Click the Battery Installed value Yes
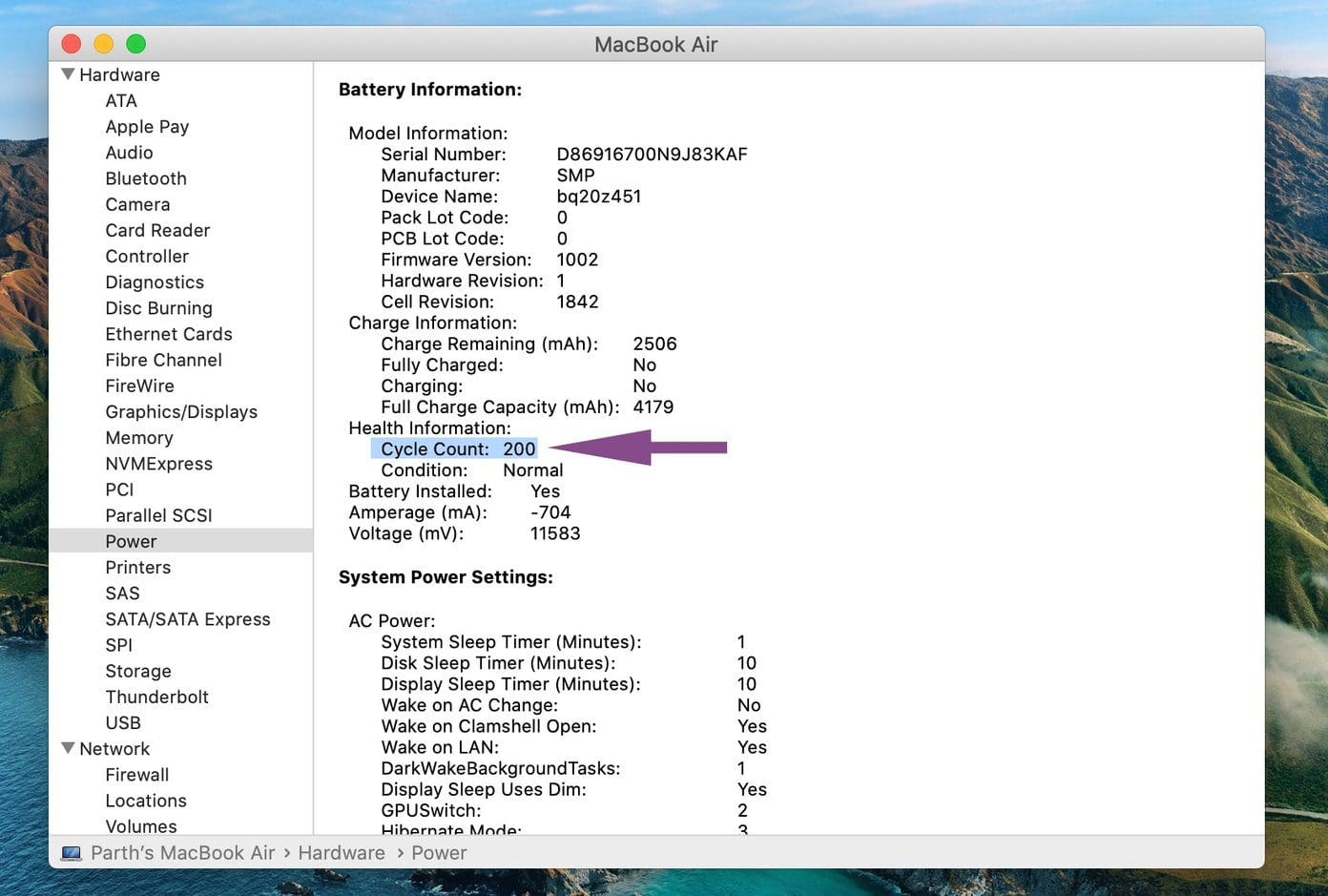 [546, 491]
